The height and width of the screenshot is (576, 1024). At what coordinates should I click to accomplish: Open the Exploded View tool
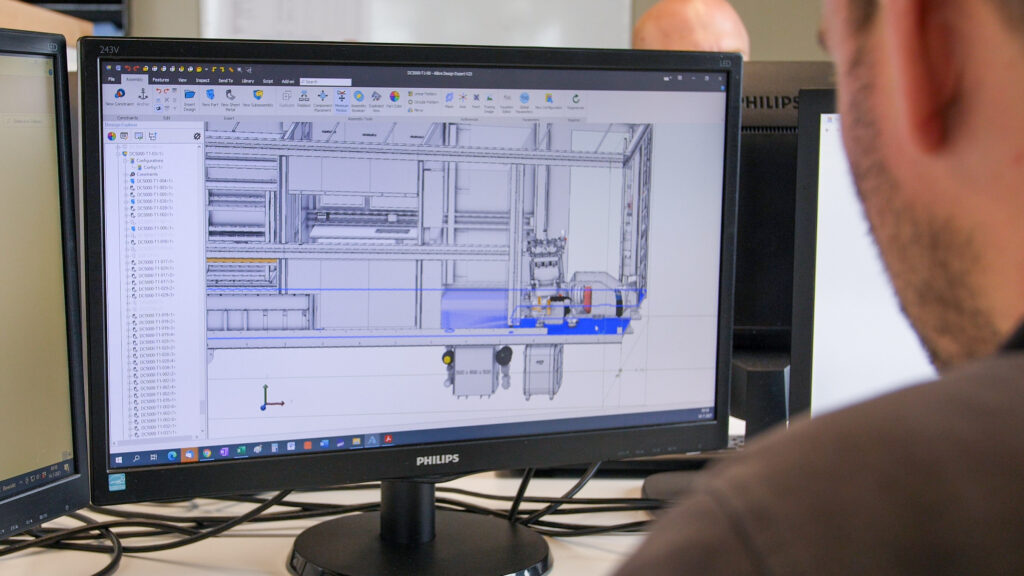[376, 98]
